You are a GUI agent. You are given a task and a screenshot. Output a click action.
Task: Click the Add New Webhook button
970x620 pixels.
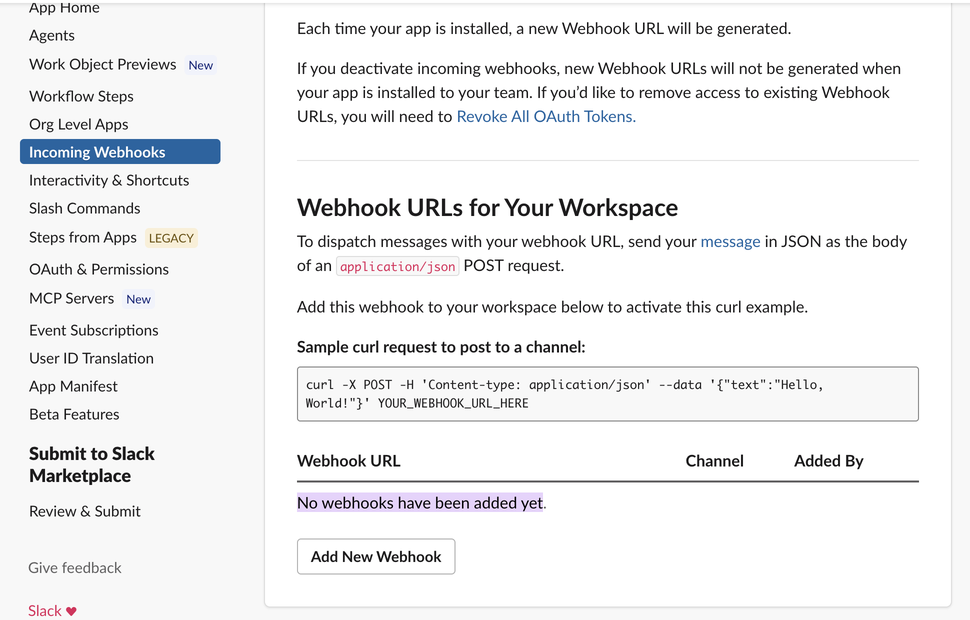(376, 556)
